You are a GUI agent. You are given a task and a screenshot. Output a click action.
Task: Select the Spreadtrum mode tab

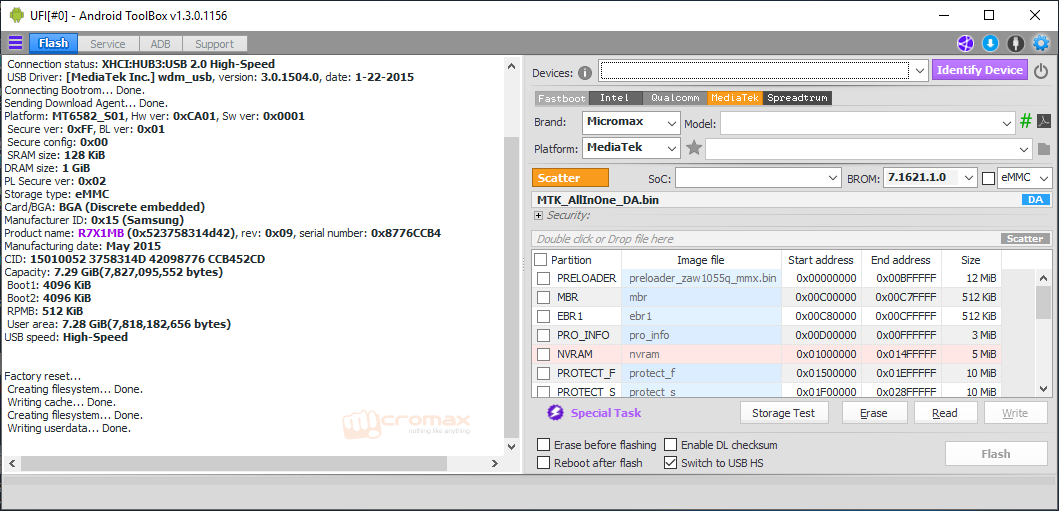tap(797, 98)
